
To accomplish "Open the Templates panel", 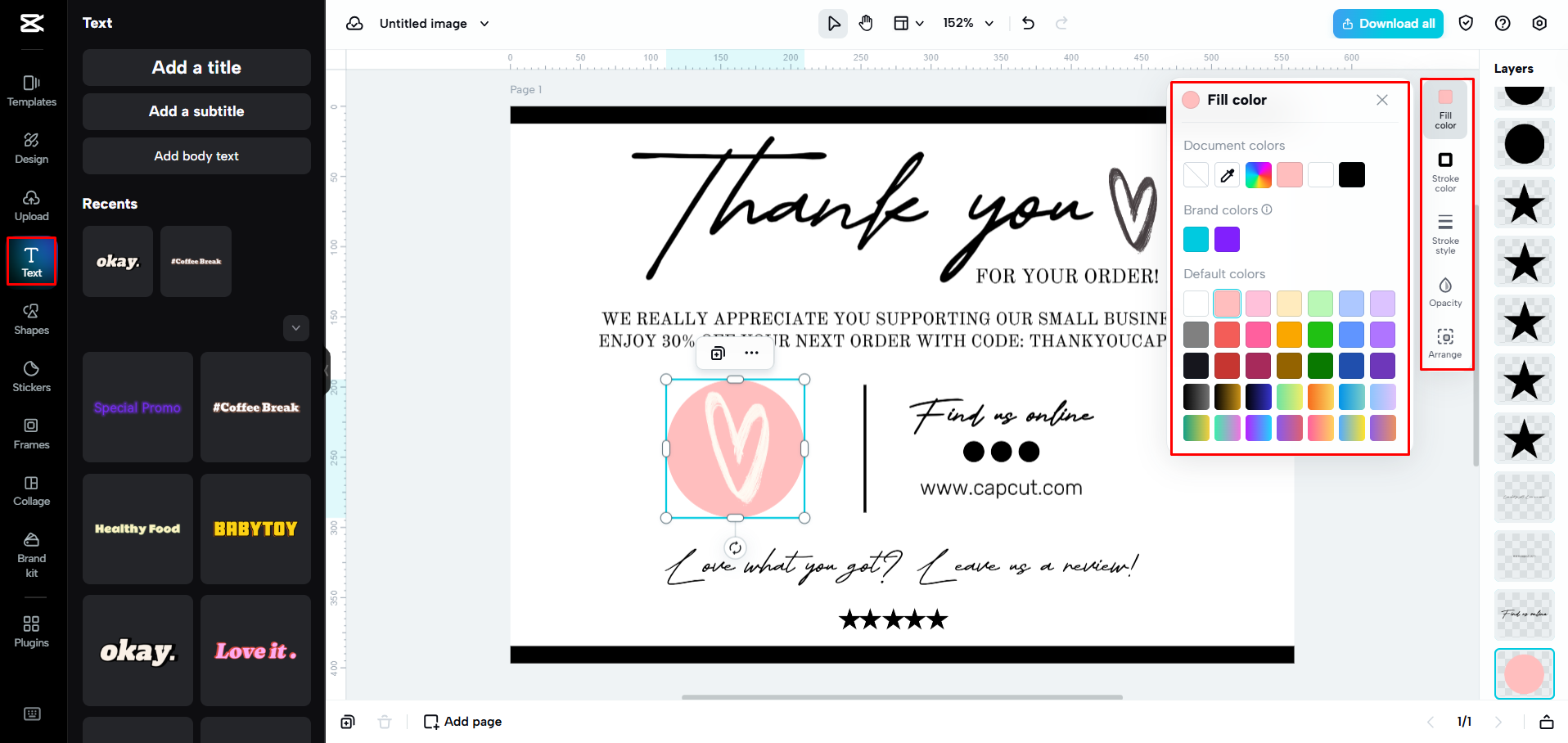I will (32, 91).
